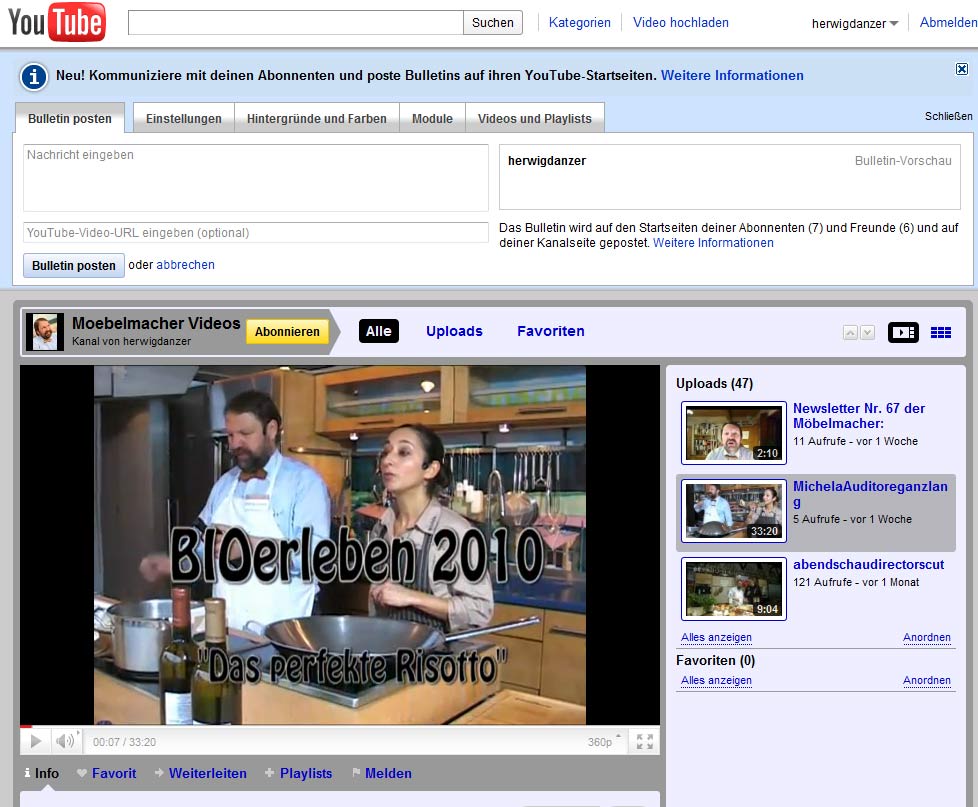Image resolution: width=978 pixels, height=807 pixels.
Task: Click the YouTube-Video-URL input field
Action: 256,233
